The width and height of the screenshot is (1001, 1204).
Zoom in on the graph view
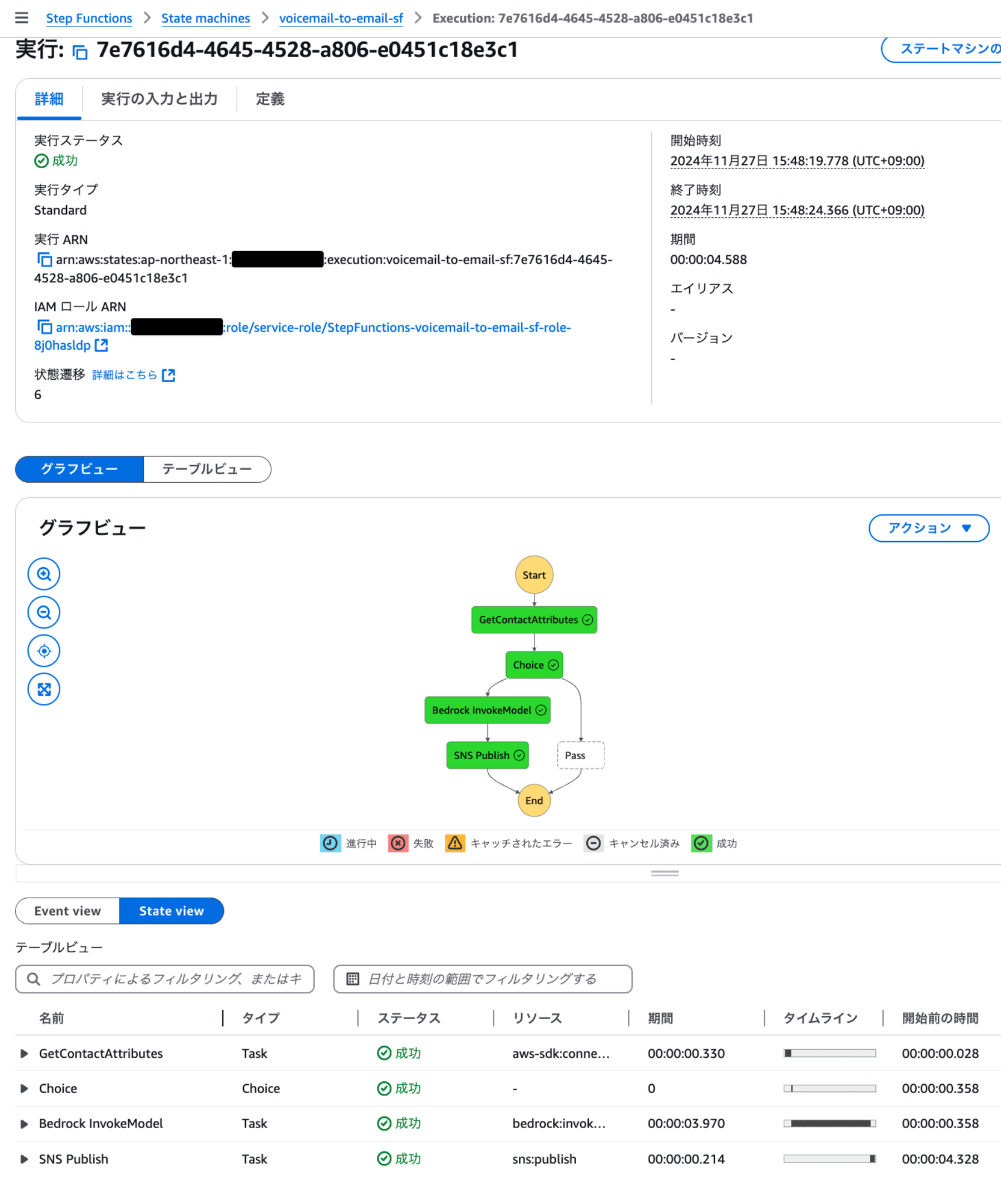[x=44, y=574]
